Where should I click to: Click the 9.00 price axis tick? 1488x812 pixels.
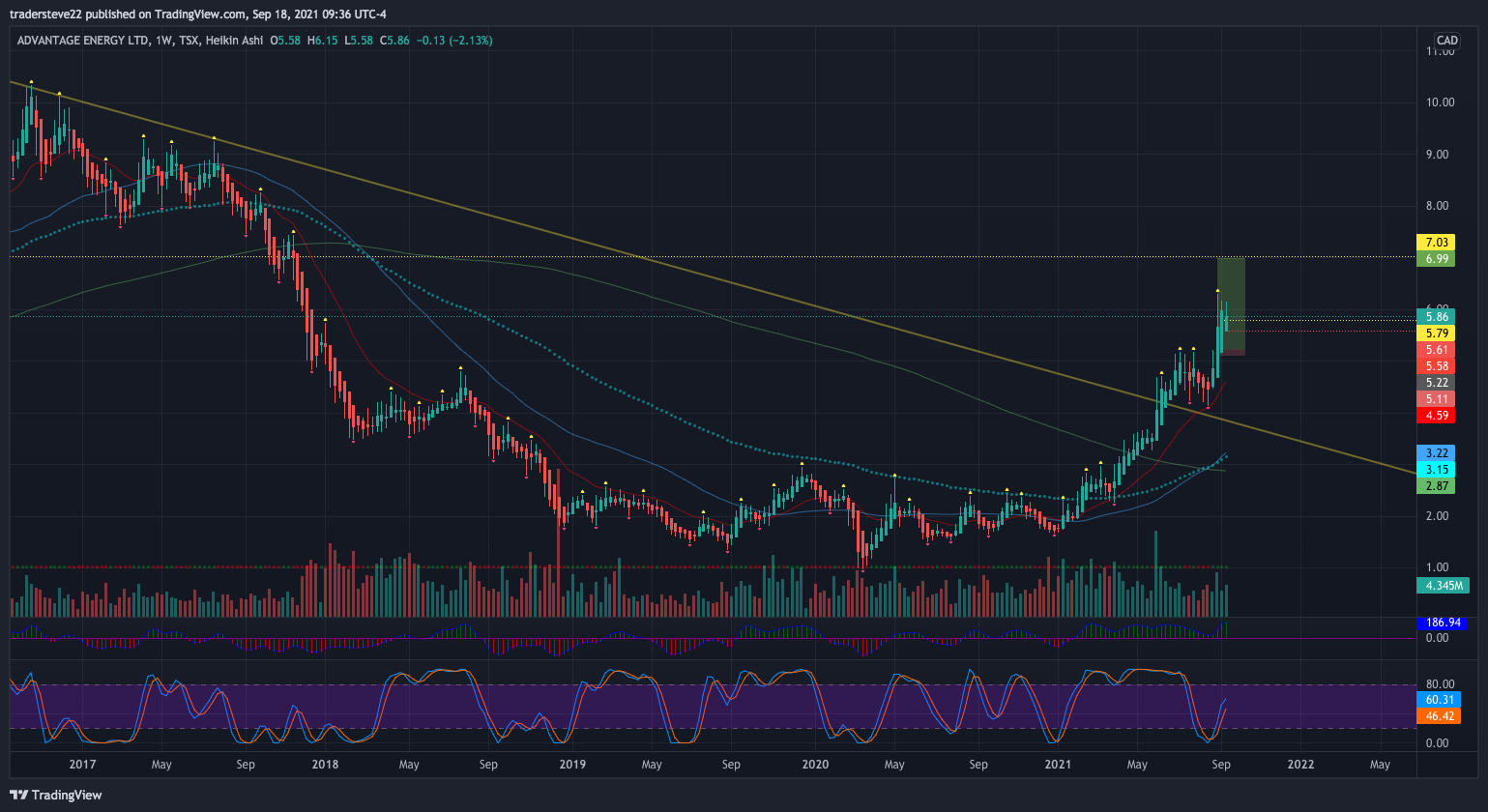pyautogui.click(x=1438, y=155)
